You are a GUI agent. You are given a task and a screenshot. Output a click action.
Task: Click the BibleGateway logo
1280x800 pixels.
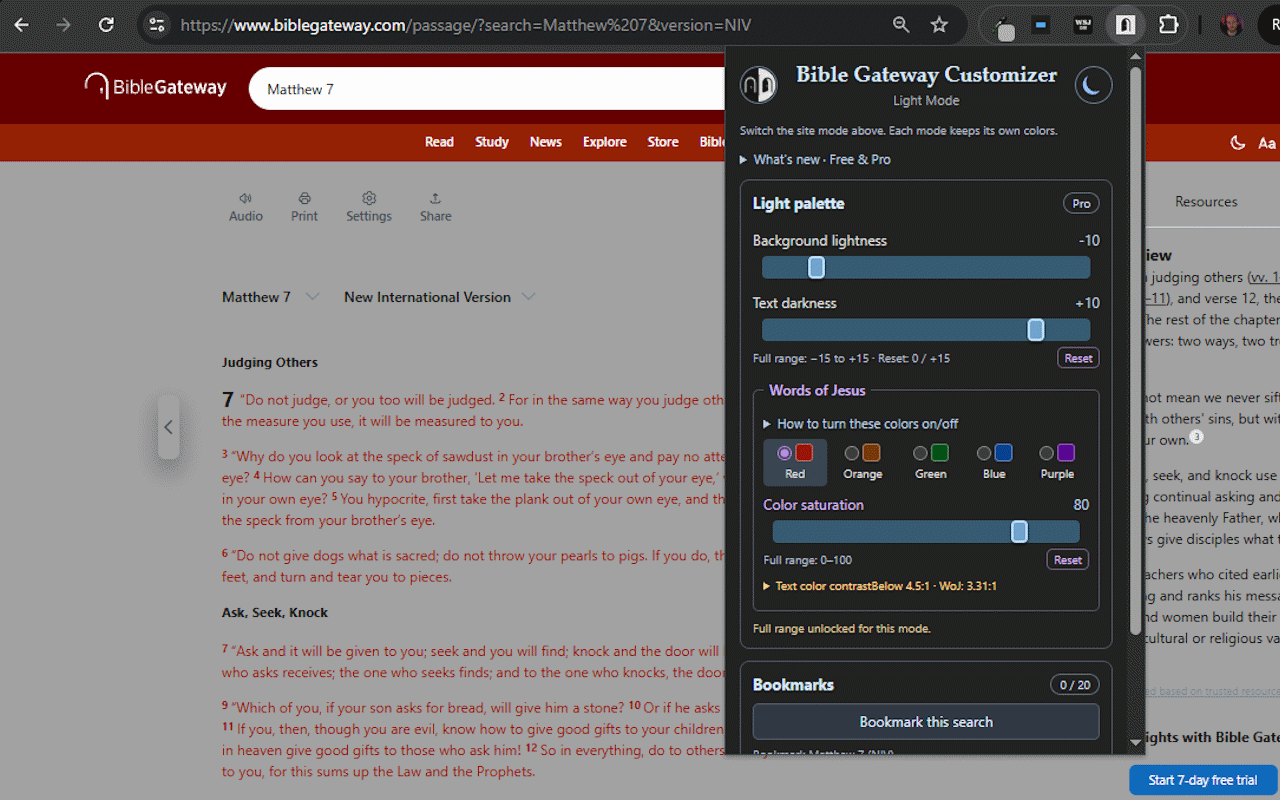pyautogui.click(x=156, y=87)
